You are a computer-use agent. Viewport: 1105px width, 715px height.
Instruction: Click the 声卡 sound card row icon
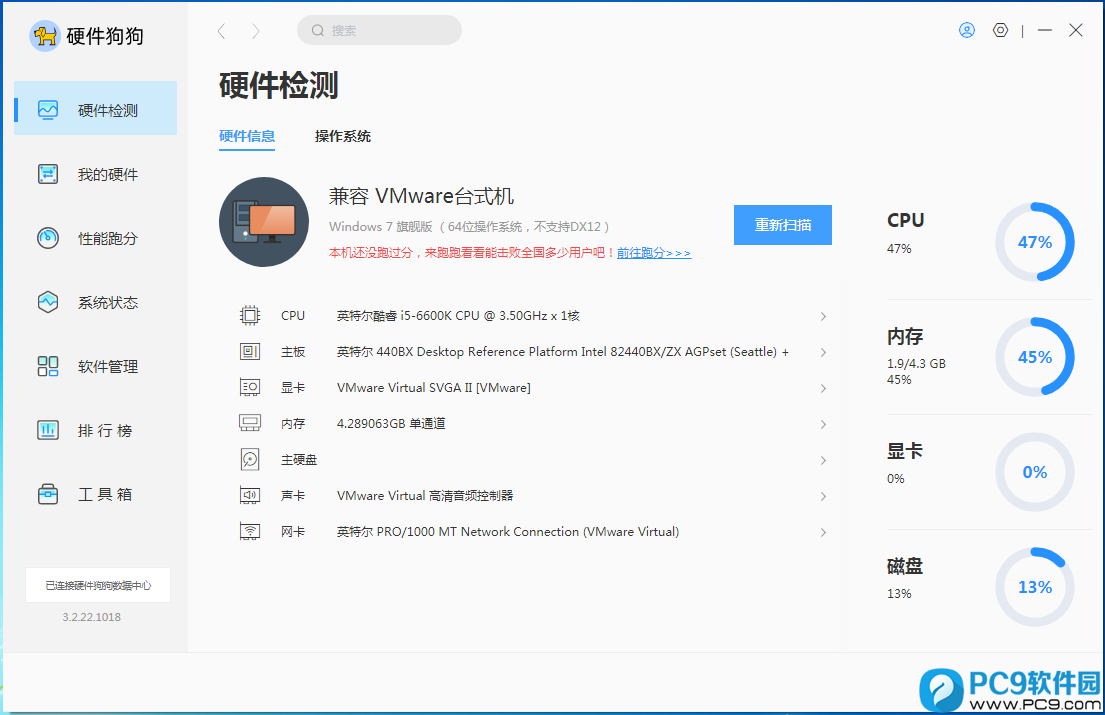click(x=249, y=495)
